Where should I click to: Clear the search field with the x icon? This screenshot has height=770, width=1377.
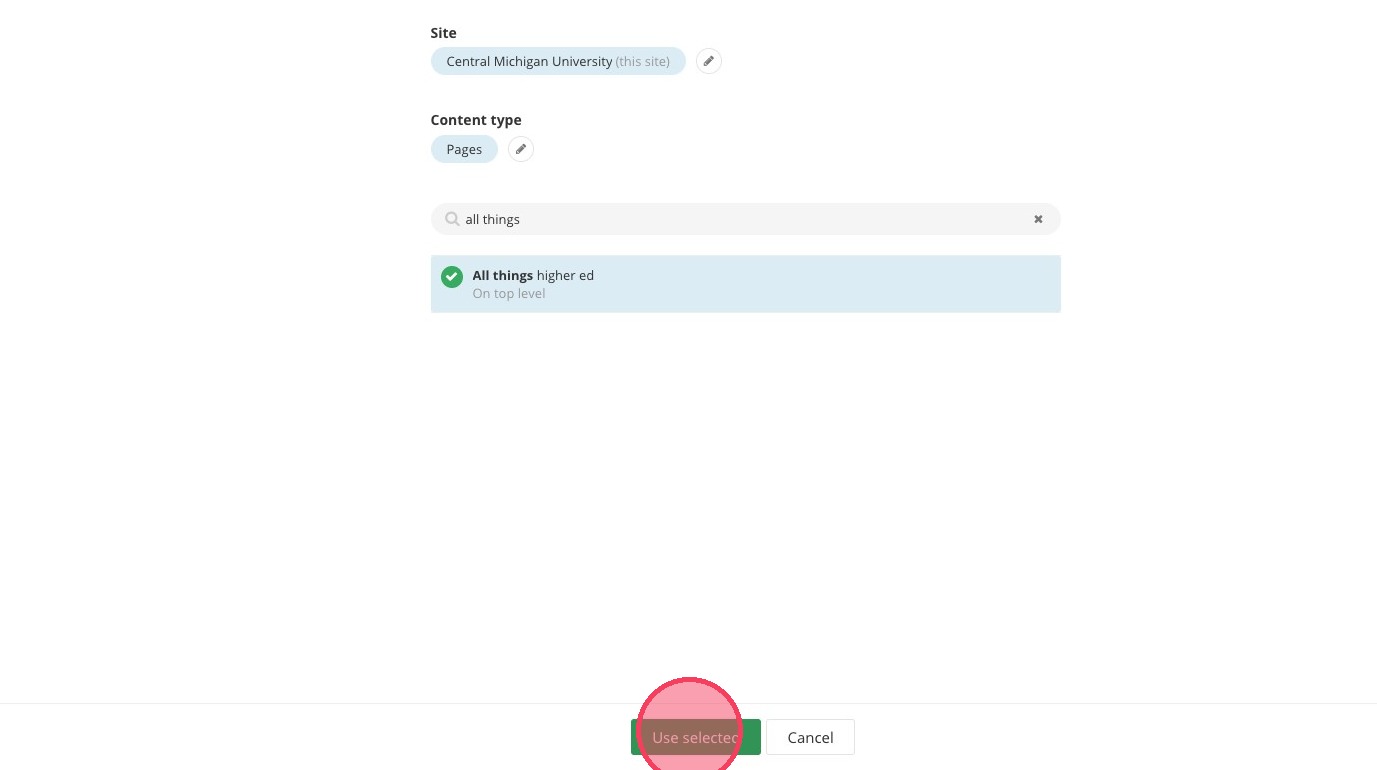(1038, 219)
